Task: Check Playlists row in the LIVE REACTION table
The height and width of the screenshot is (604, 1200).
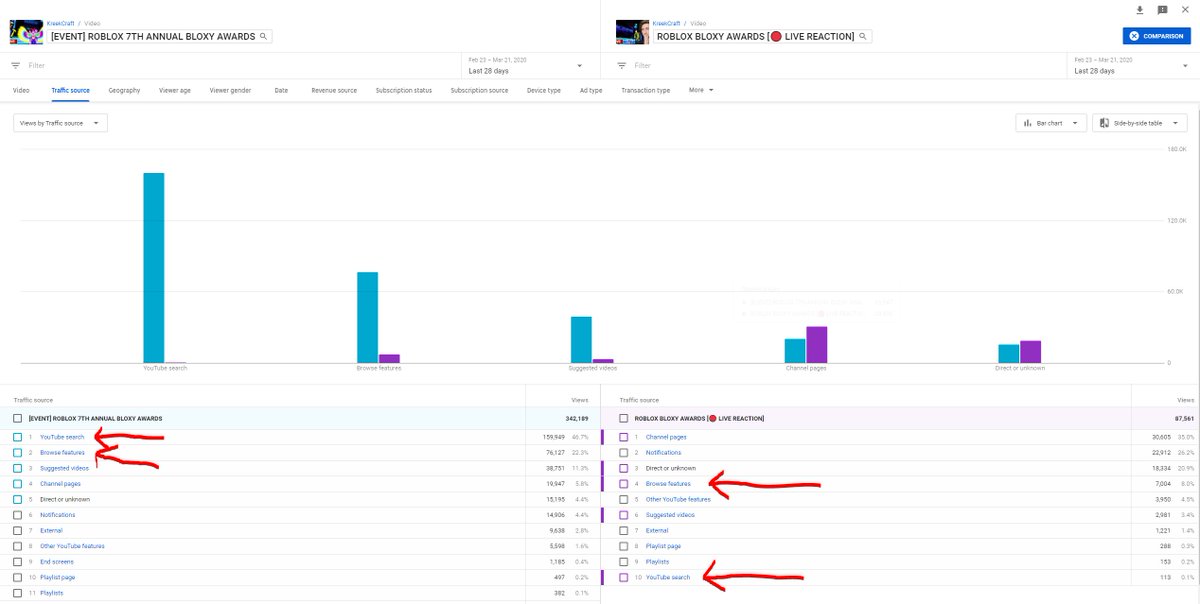Action: pos(624,562)
